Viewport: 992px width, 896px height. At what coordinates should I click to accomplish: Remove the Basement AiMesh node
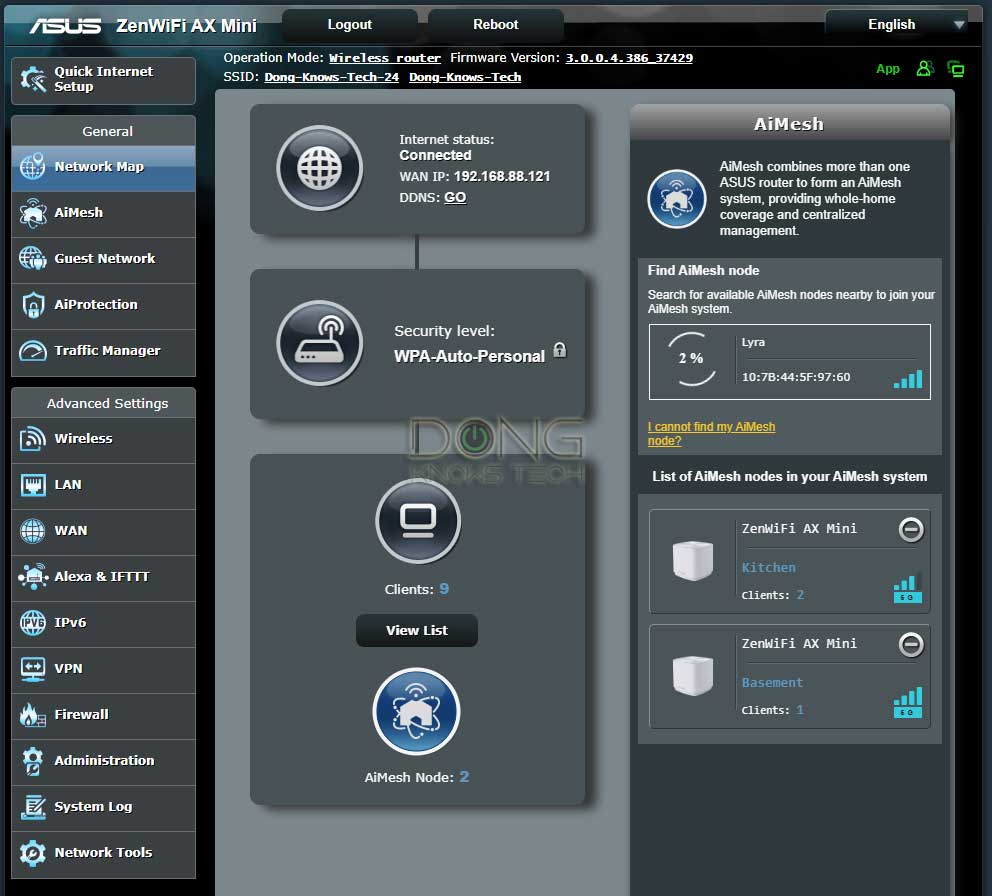pyautogui.click(x=911, y=645)
